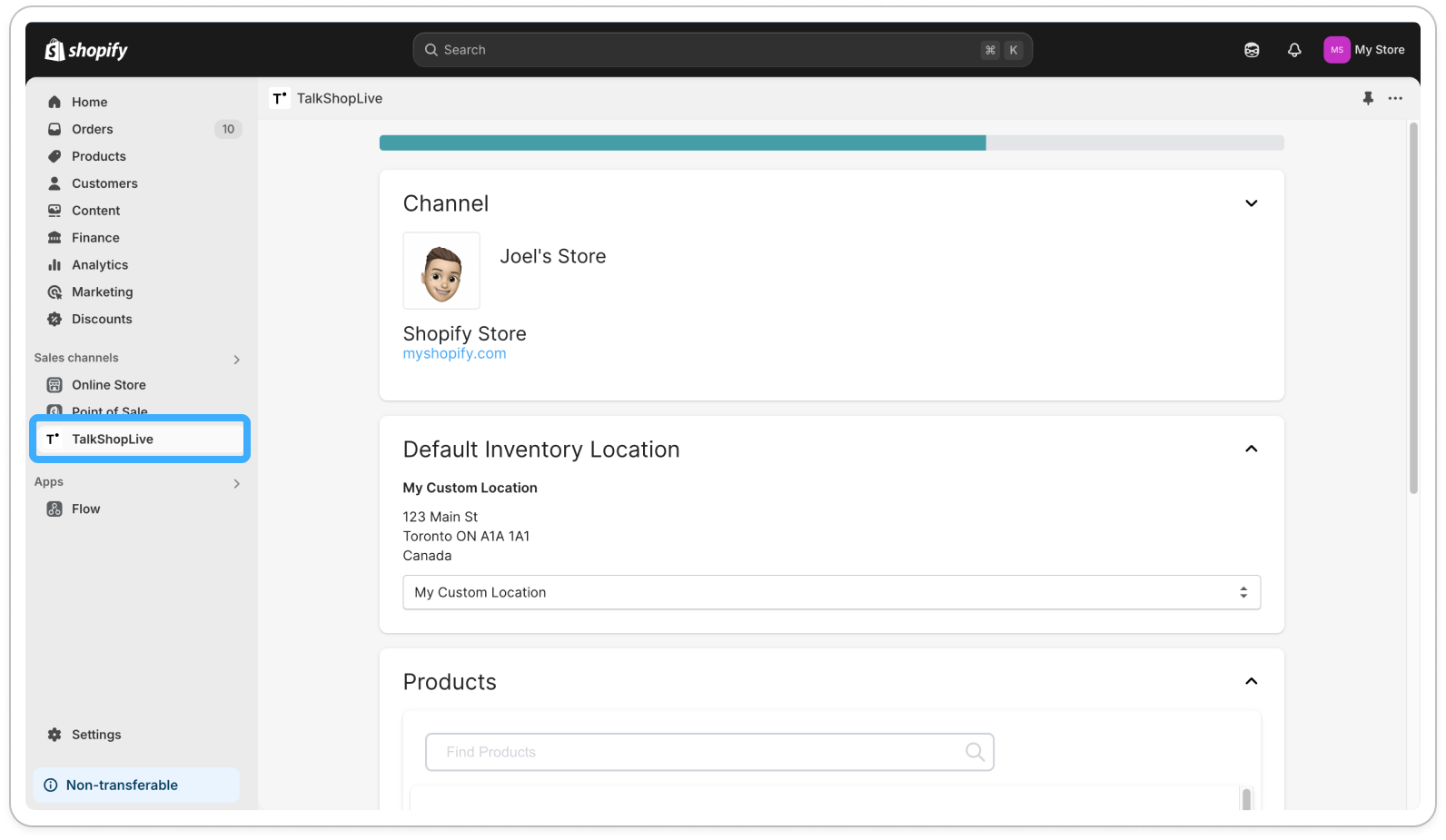Click the "123 Main St" address line
This screenshot has width=1446, height=840.
pos(440,517)
